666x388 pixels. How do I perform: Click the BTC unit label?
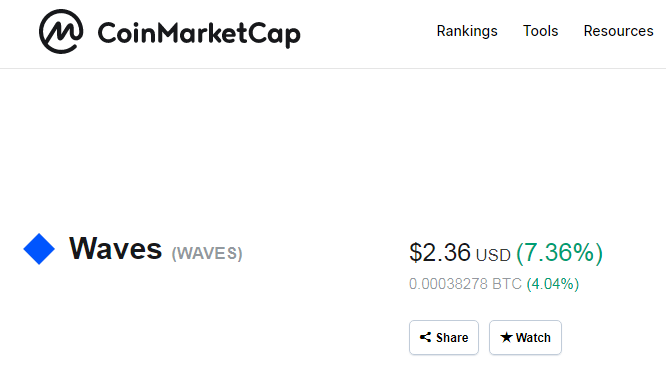[507, 284]
